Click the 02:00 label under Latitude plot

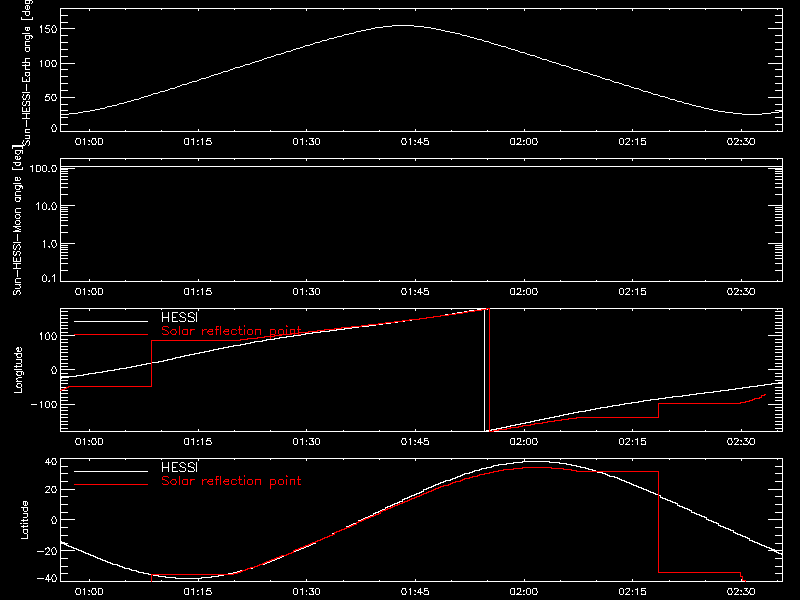523,591
